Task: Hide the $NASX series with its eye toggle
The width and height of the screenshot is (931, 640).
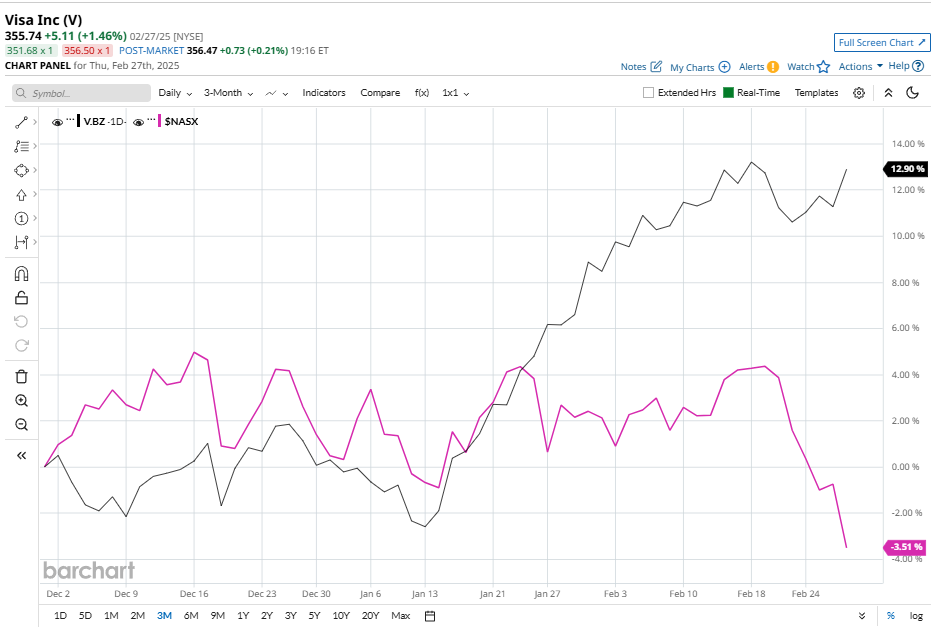Action: pyautogui.click(x=140, y=122)
